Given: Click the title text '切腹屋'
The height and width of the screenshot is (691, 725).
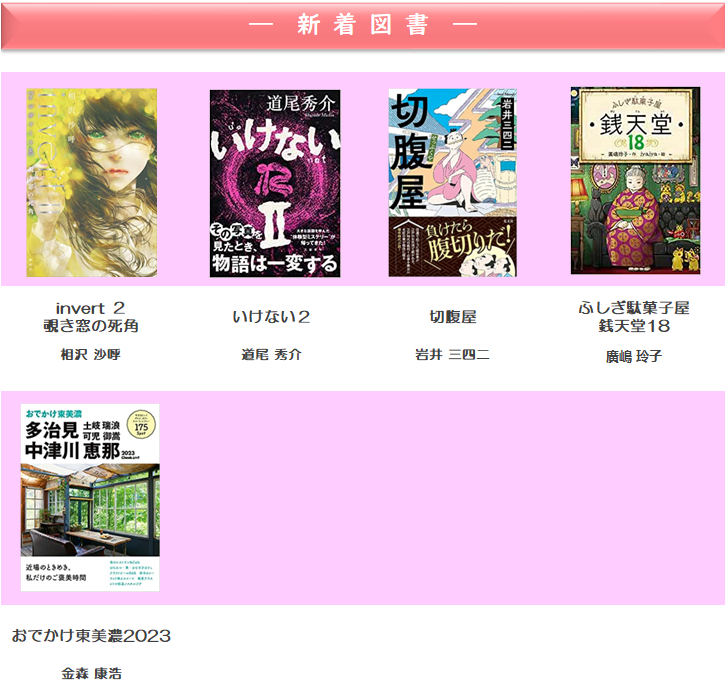Looking at the screenshot, I should (x=453, y=317).
